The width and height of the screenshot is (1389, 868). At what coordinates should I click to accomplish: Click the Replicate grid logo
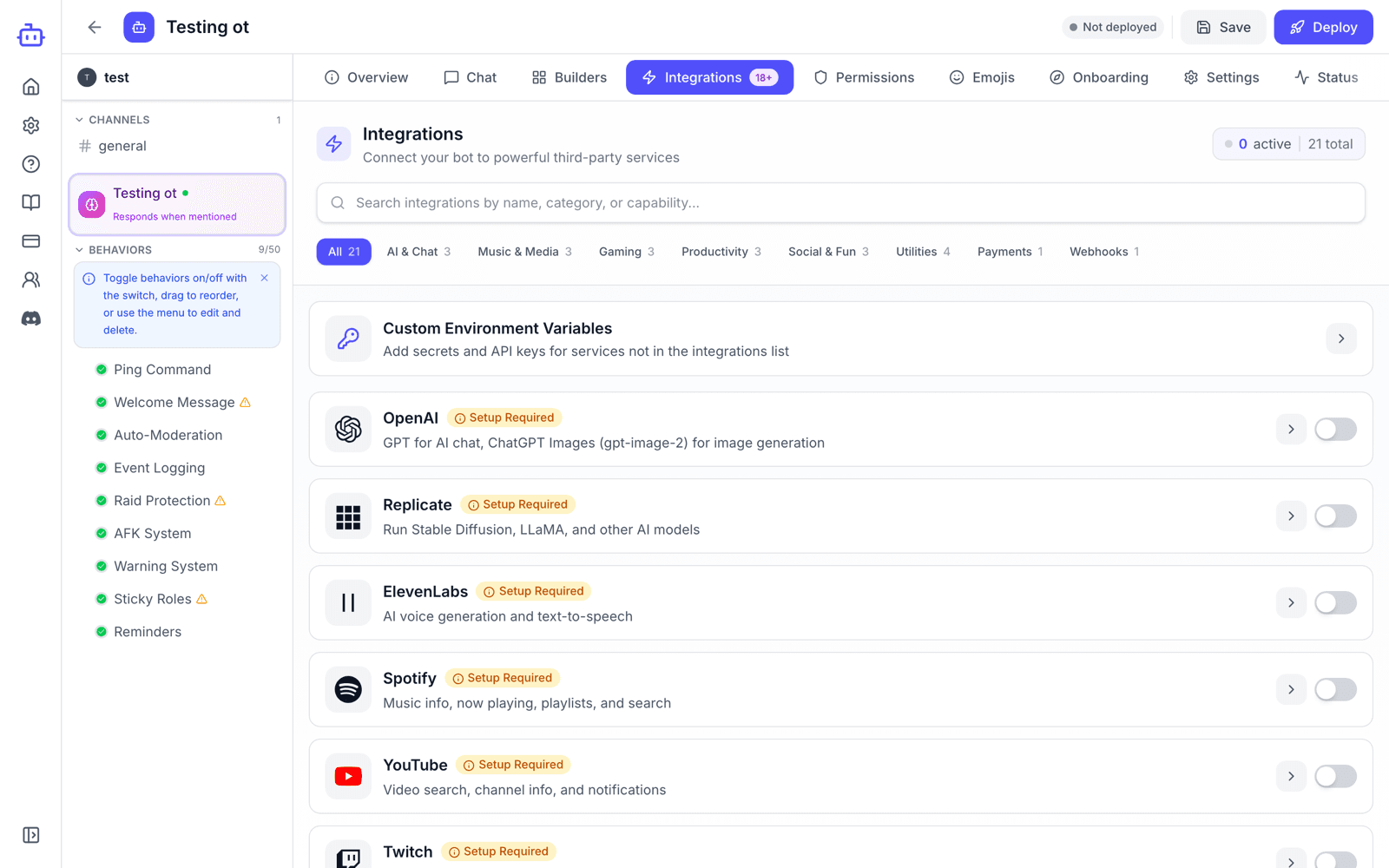348,516
